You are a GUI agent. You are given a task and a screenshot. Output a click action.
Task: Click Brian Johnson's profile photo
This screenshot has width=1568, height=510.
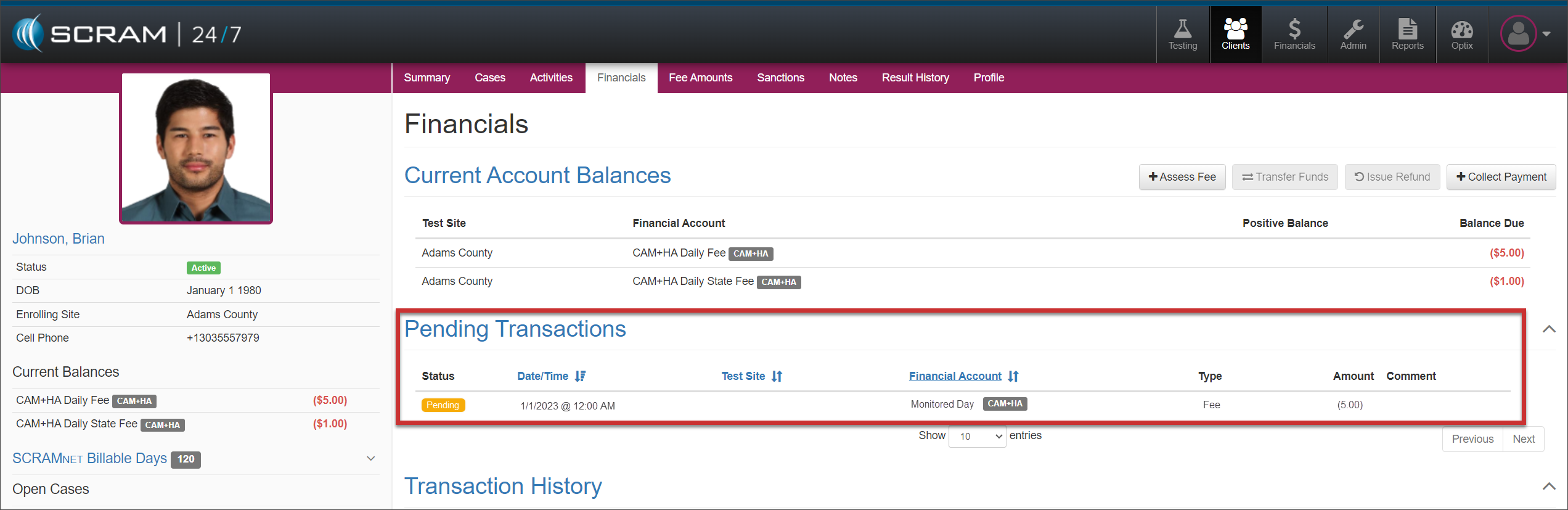coord(196,148)
